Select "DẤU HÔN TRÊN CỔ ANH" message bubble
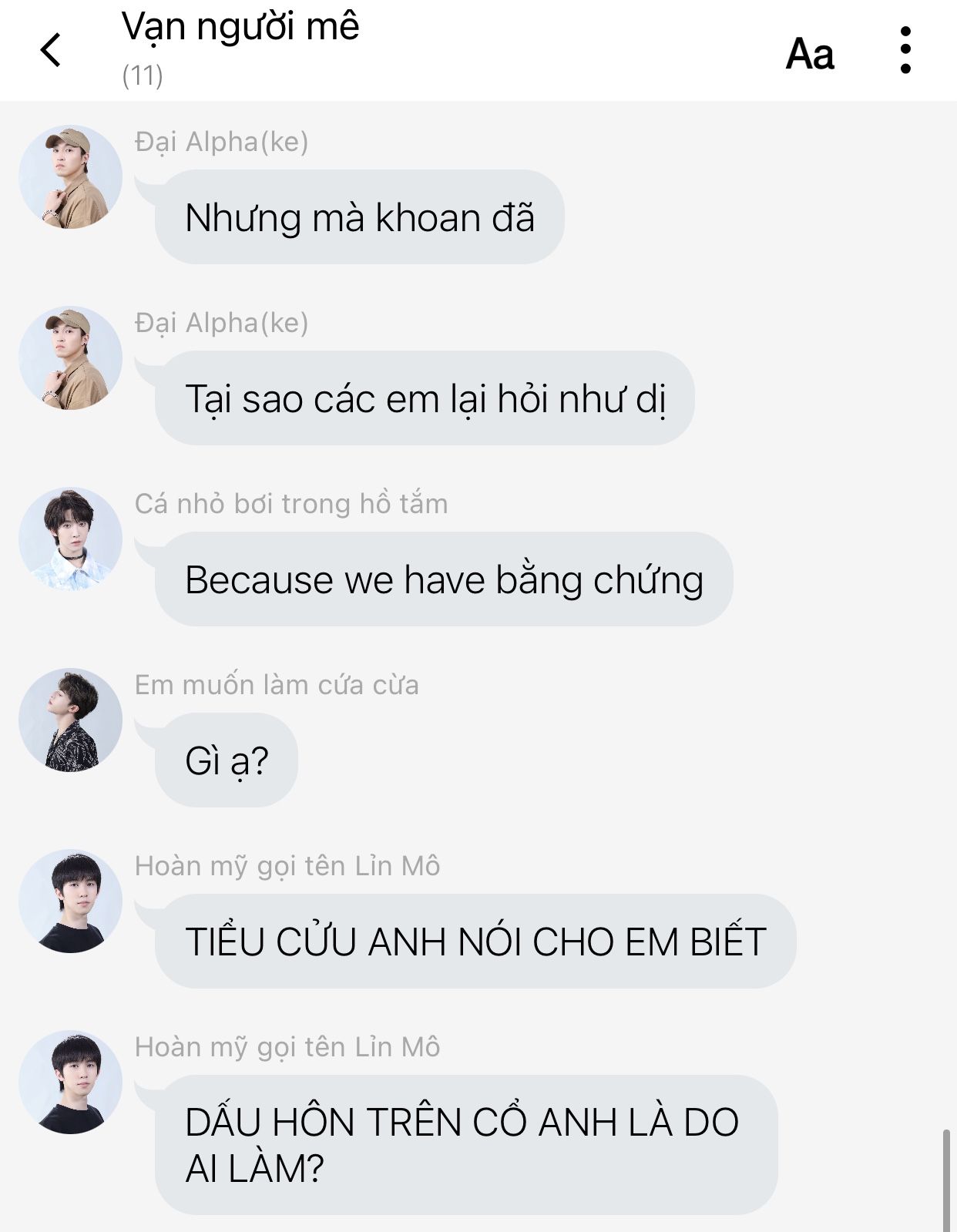957x1232 pixels. click(466, 1145)
